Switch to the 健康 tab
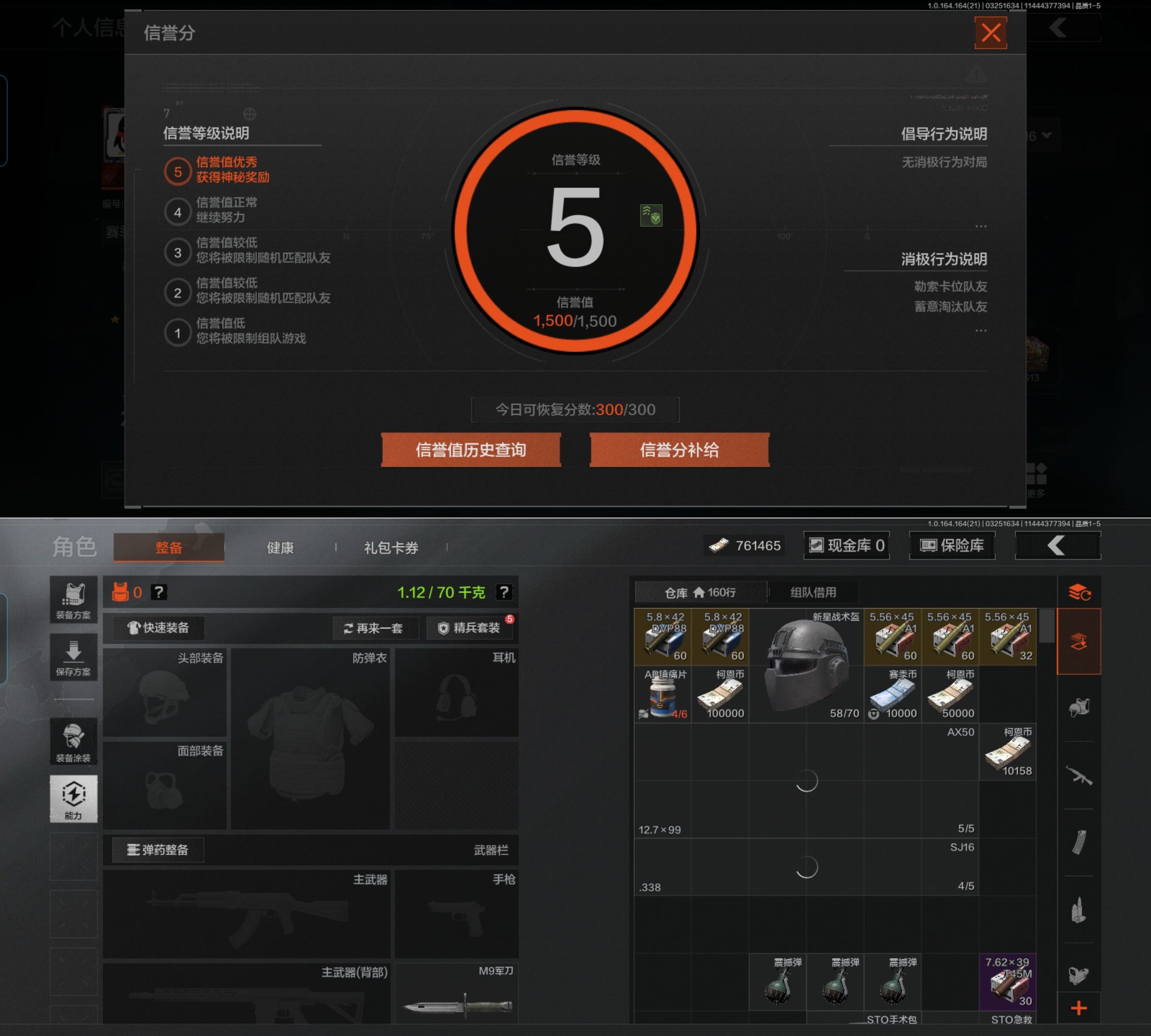The width and height of the screenshot is (1151, 1036). click(x=280, y=548)
